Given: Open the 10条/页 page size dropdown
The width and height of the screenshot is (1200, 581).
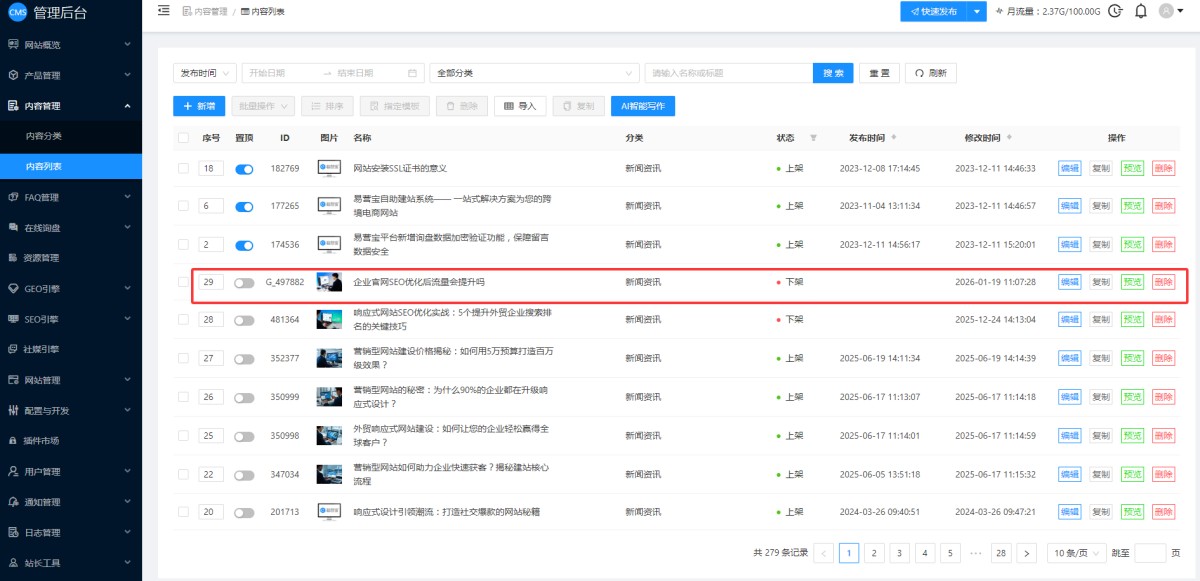Looking at the screenshot, I should pos(1076,553).
